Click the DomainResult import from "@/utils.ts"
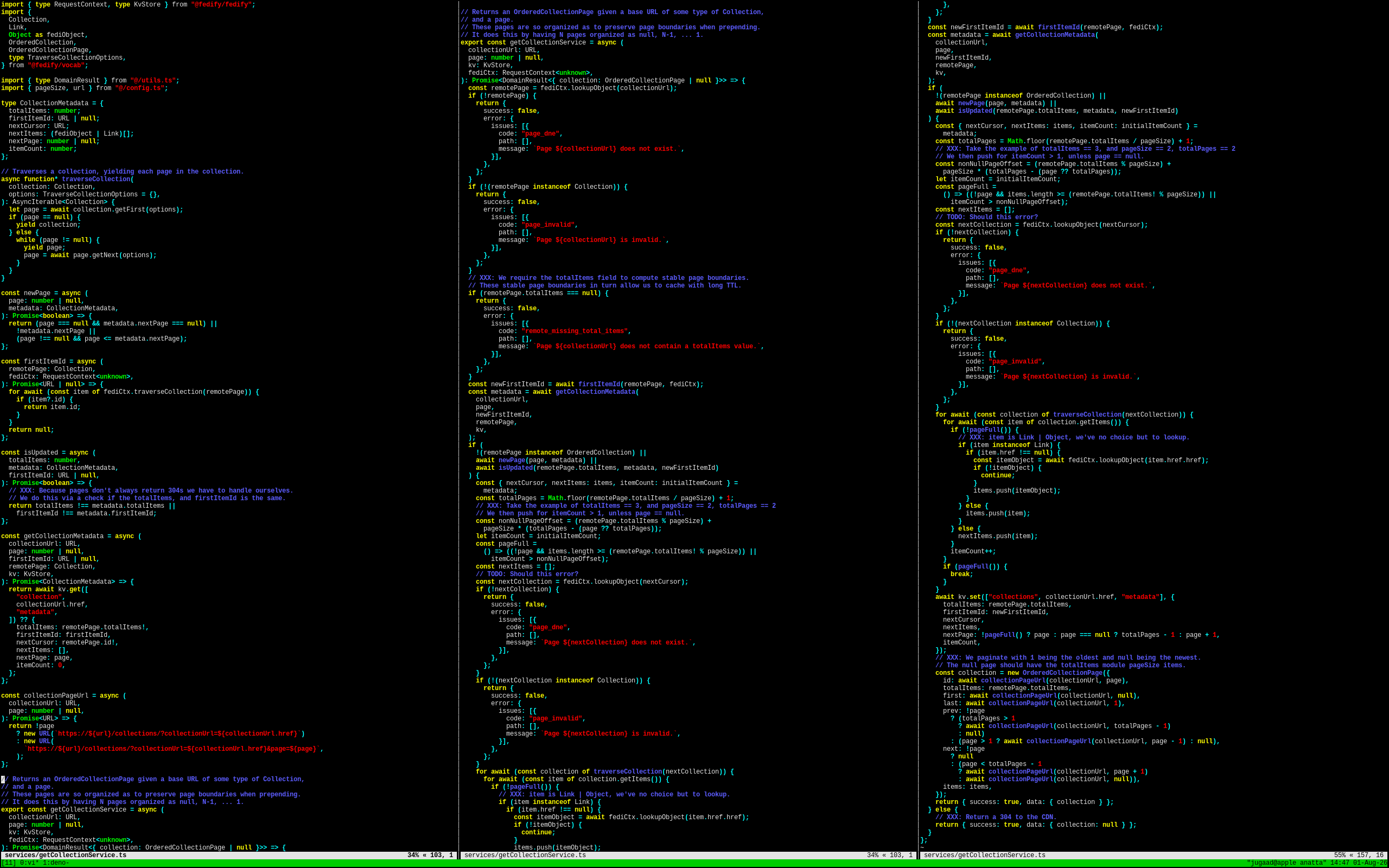 pos(90,81)
